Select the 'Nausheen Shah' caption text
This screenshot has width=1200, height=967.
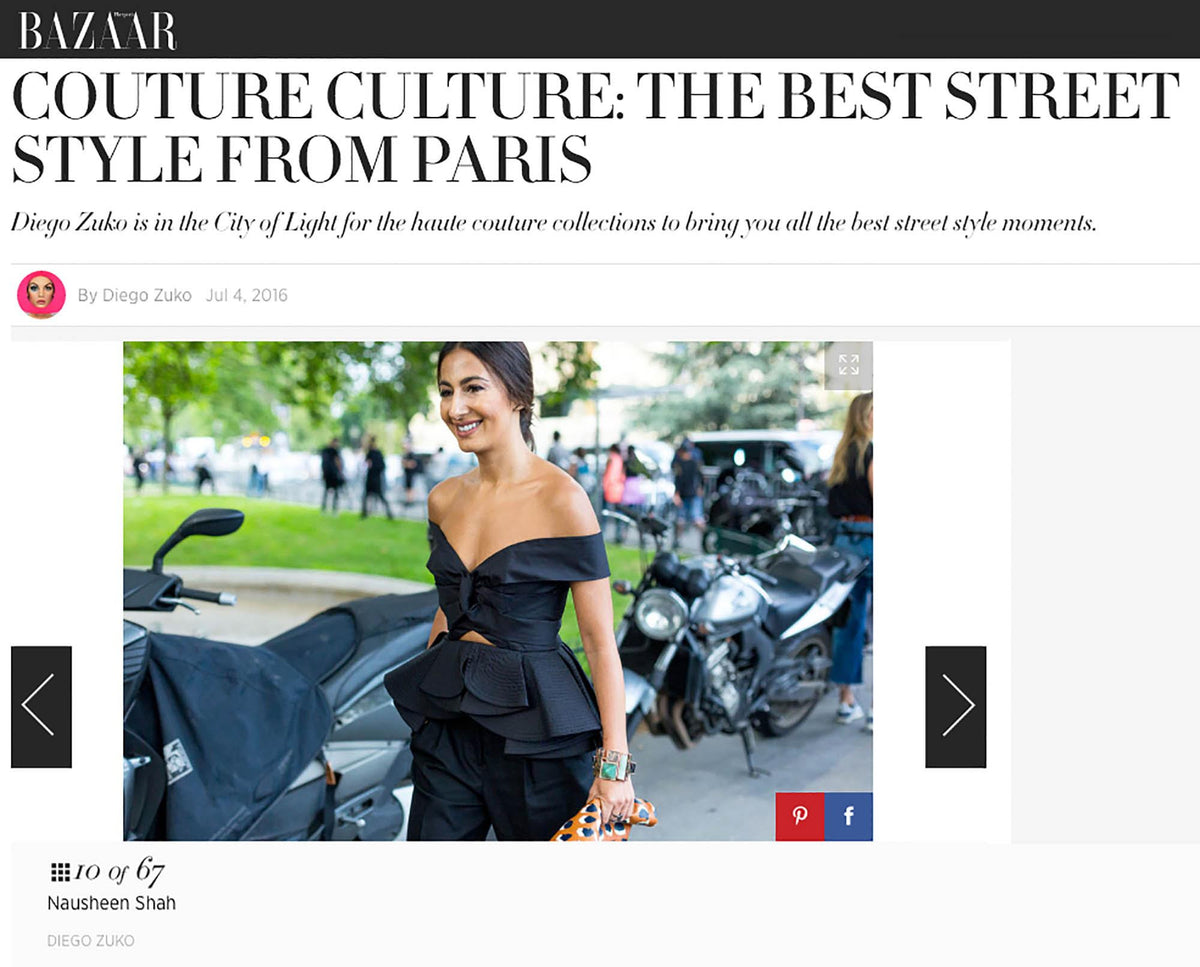pyautogui.click(x=111, y=903)
